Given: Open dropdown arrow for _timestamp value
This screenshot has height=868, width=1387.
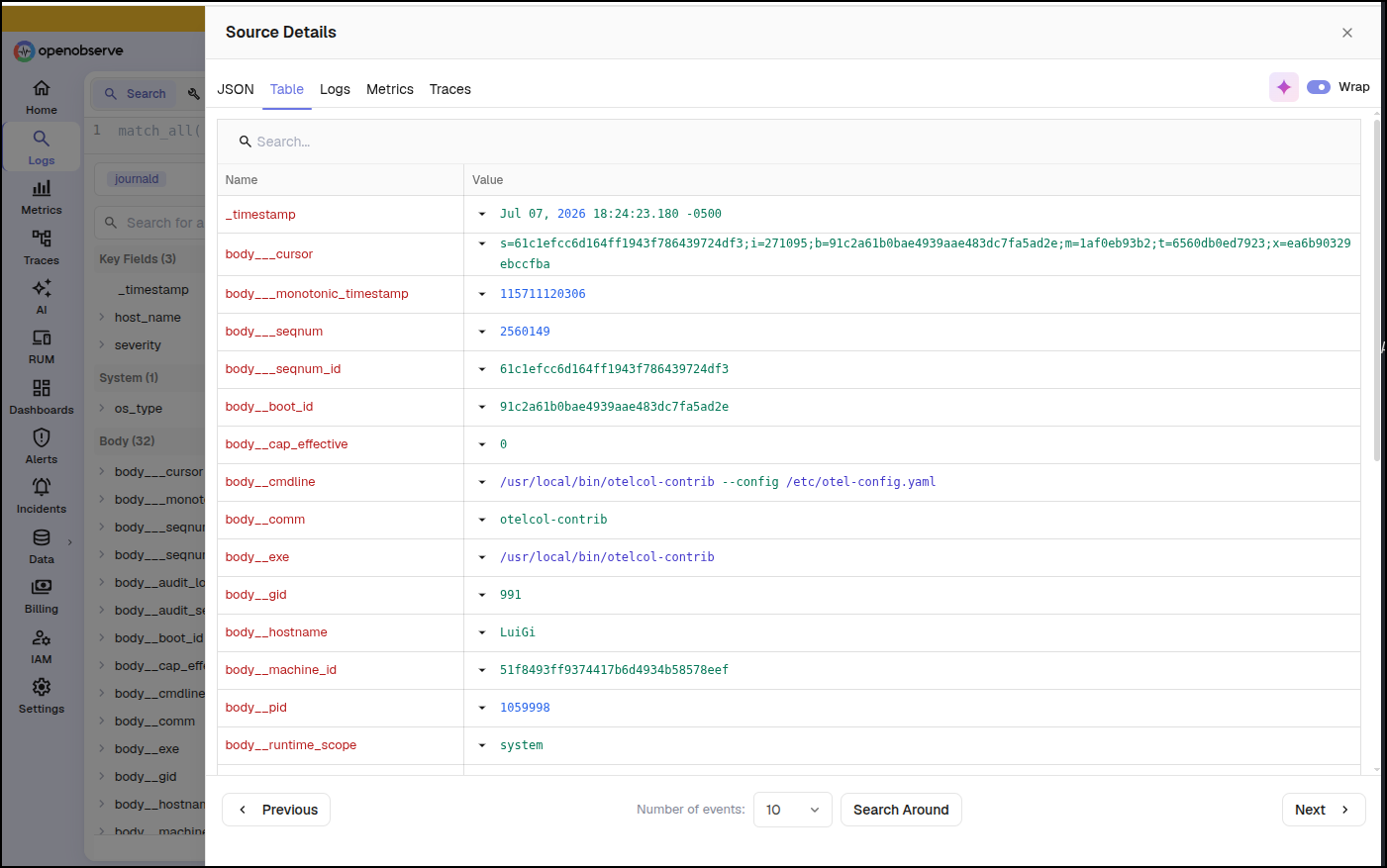Looking at the screenshot, I should coord(482,214).
